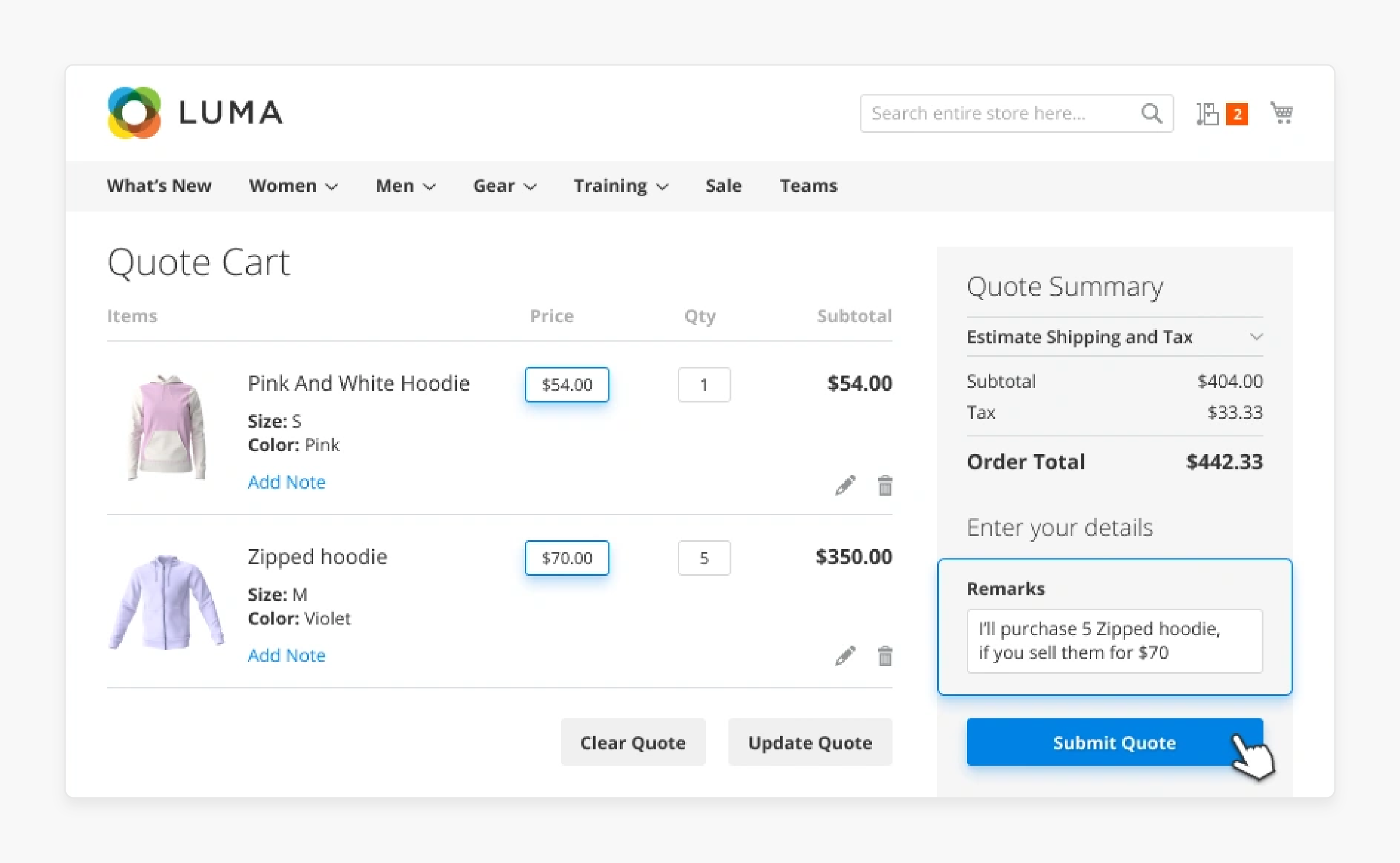
Task: Click the $54.00 bold row subtotal
Action: click(860, 383)
